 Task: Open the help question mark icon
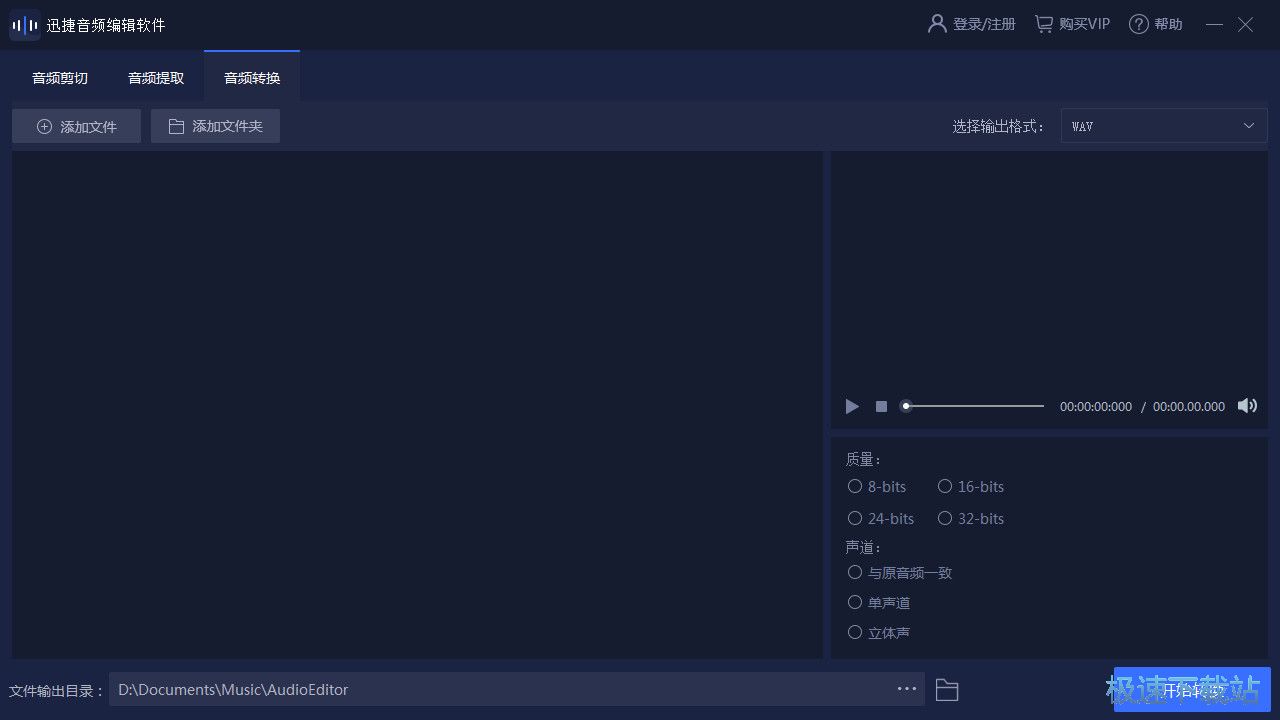point(1138,24)
